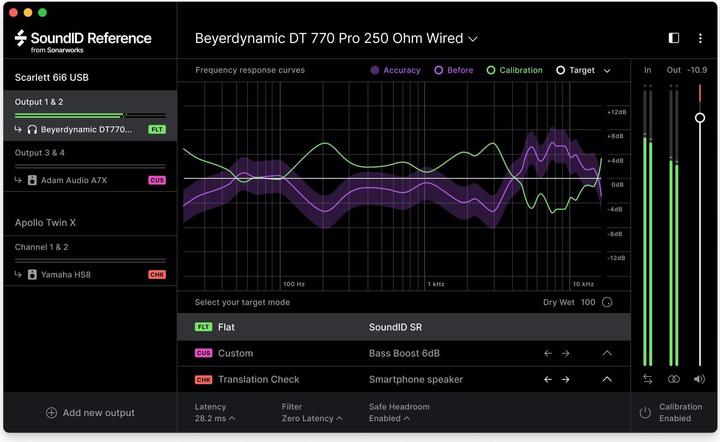Click the speaker icon beside Adam Audio A7X
720x442 pixels.
click(32, 180)
